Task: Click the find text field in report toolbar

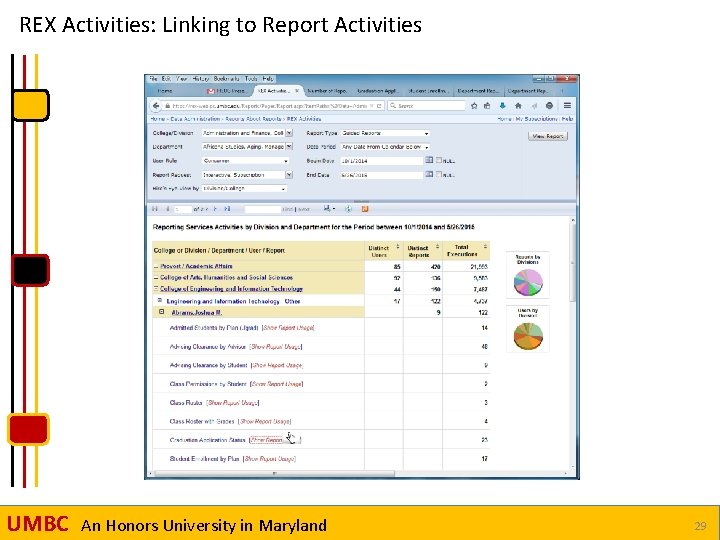Action: tap(262, 209)
